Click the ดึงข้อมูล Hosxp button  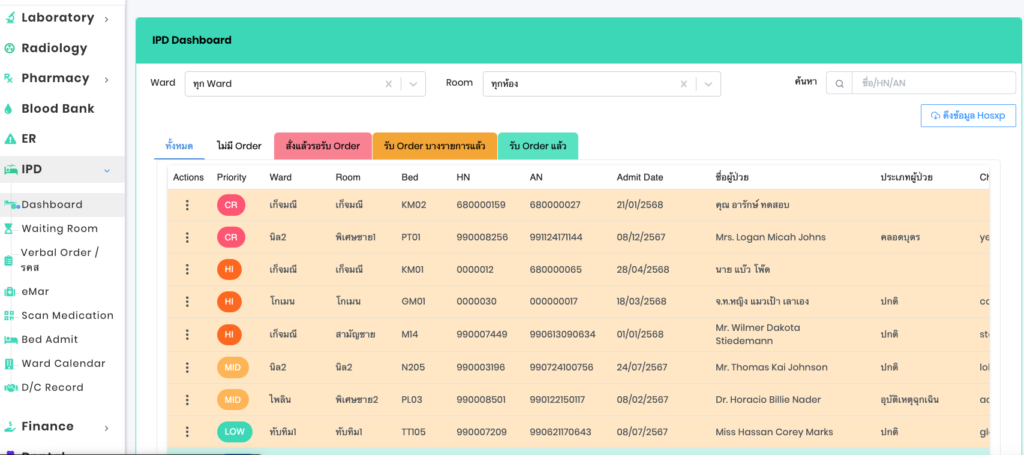point(968,115)
